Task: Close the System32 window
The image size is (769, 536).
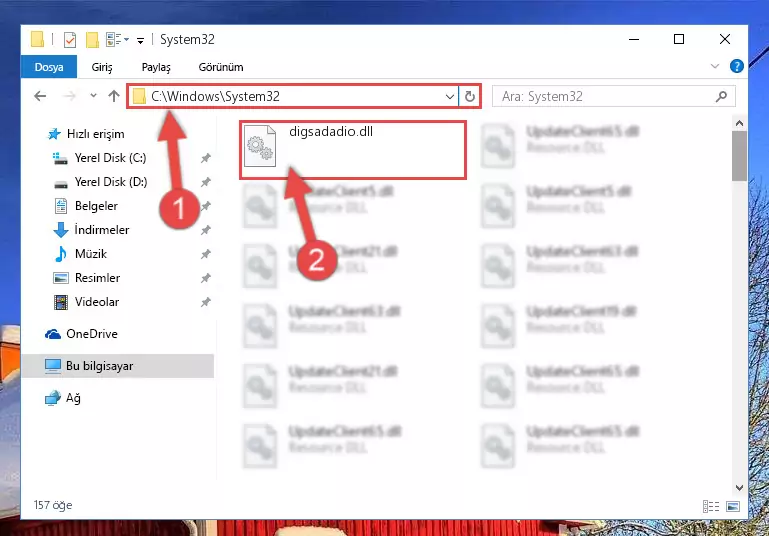Action: point(724,39)
